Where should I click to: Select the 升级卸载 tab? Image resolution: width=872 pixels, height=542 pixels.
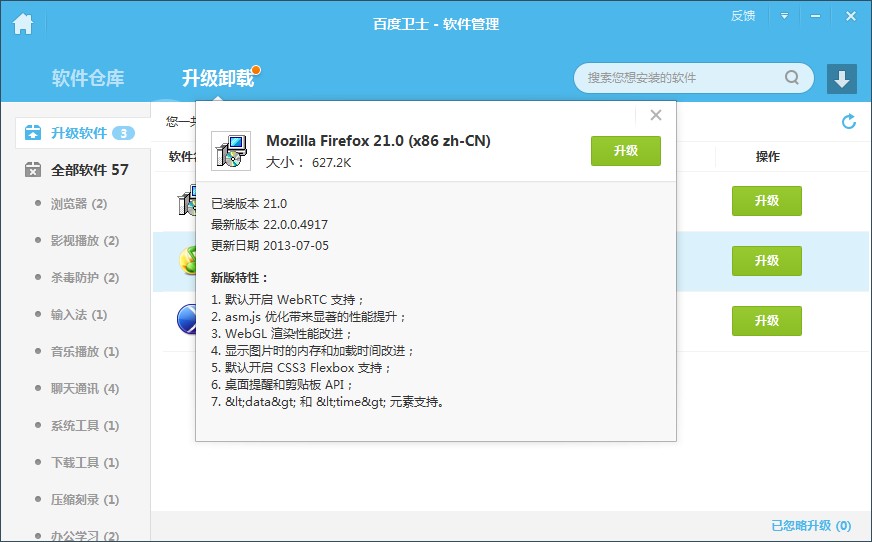coord(218,78)
